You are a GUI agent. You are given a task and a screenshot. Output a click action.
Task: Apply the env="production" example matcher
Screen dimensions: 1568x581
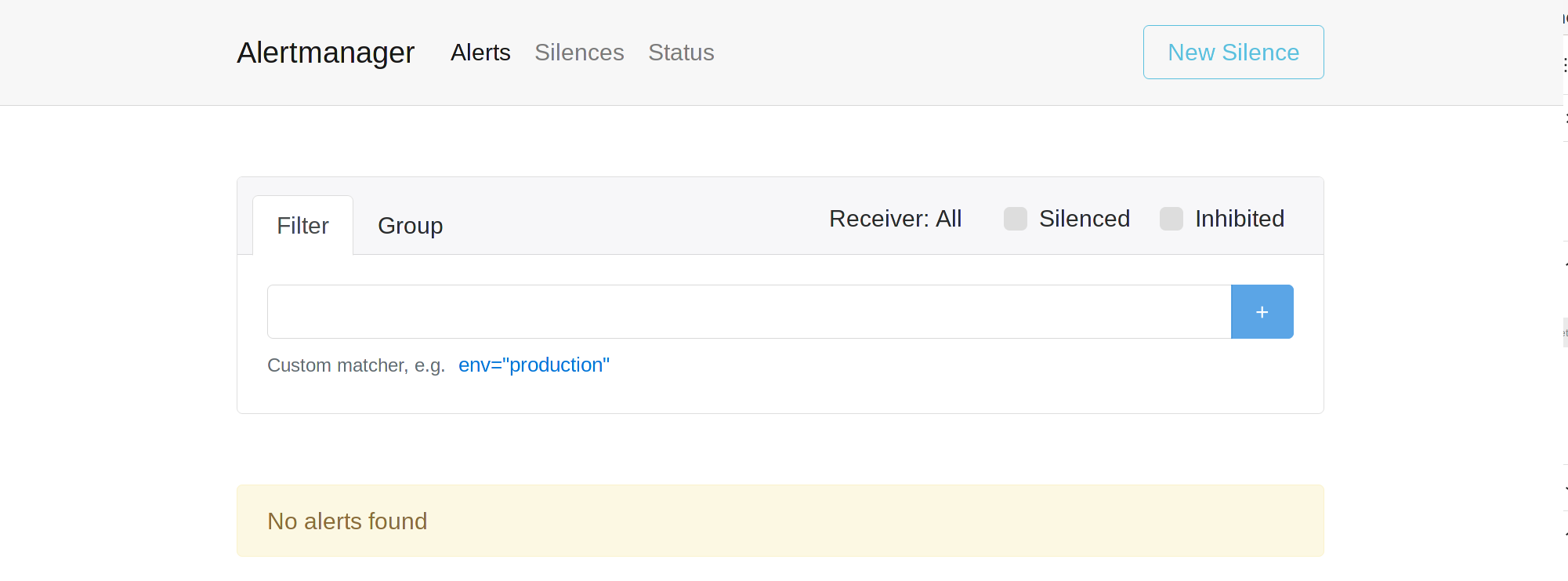[534, 365]
